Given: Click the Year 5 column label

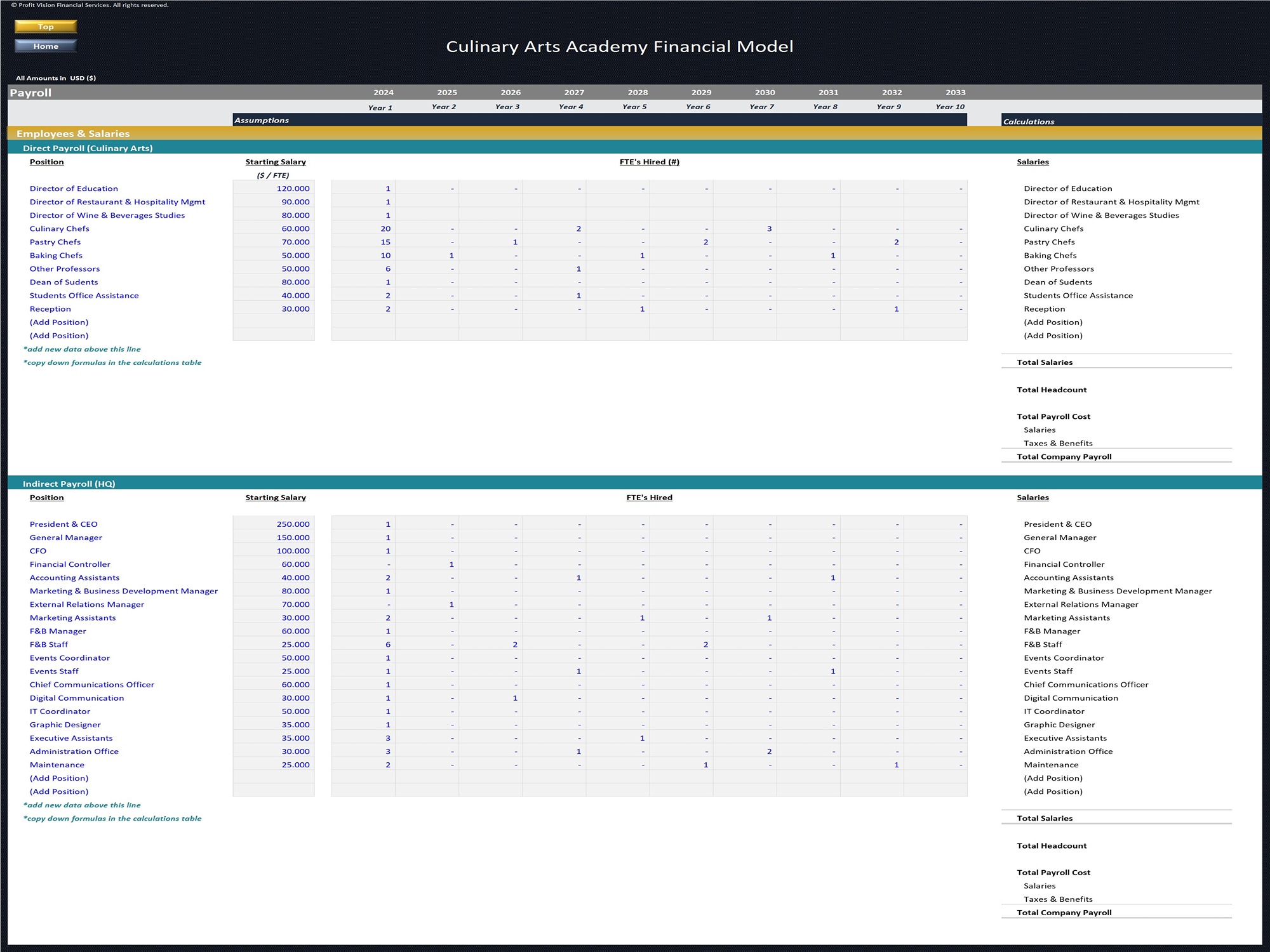Looking at the screenshot, I should tap(634, 107).
